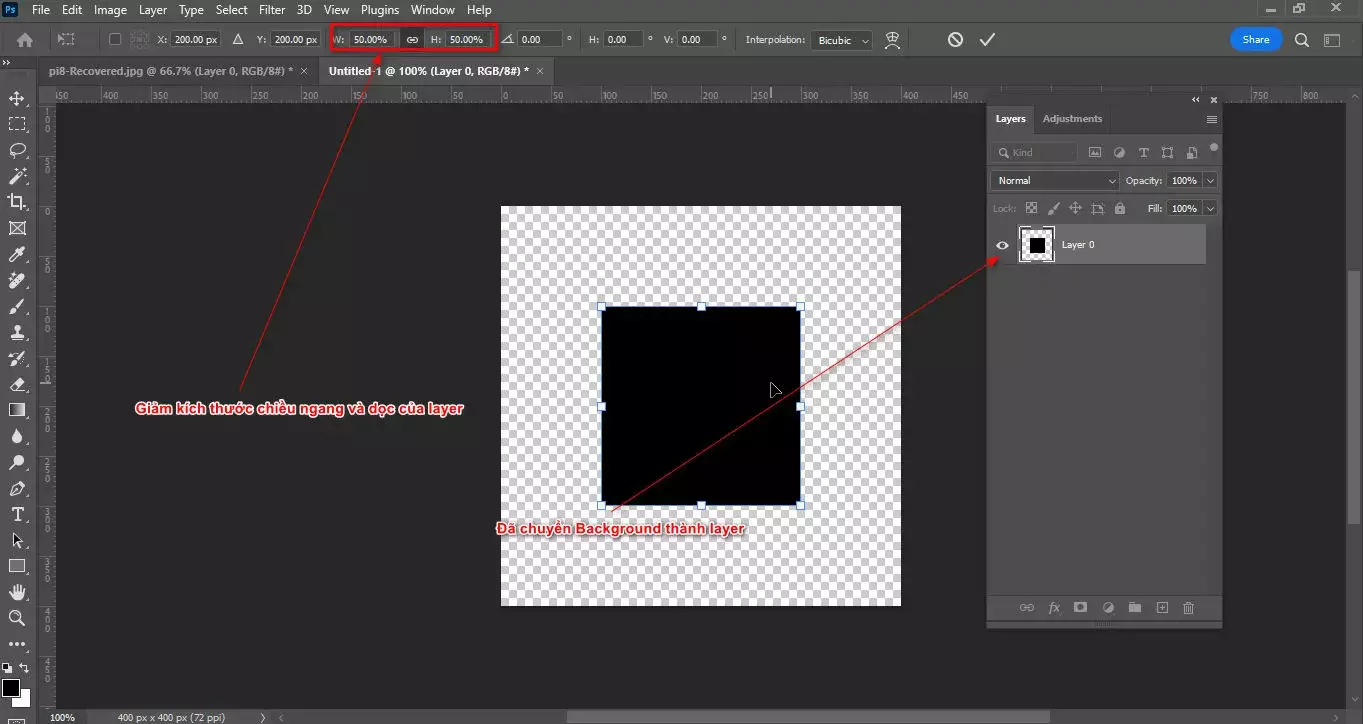Choose the Type tool
The height and width of the screenshot is (724, 1363).
14,514
